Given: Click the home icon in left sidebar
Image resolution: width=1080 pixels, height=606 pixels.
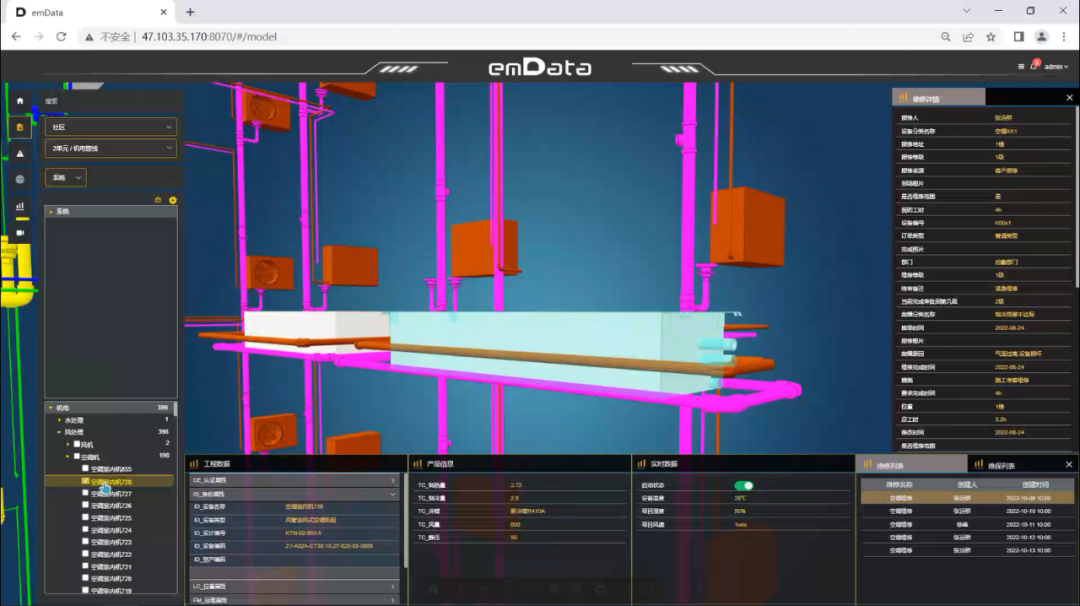Looking at the screenshot, I should pyautogui.click(x=20, y=101).
